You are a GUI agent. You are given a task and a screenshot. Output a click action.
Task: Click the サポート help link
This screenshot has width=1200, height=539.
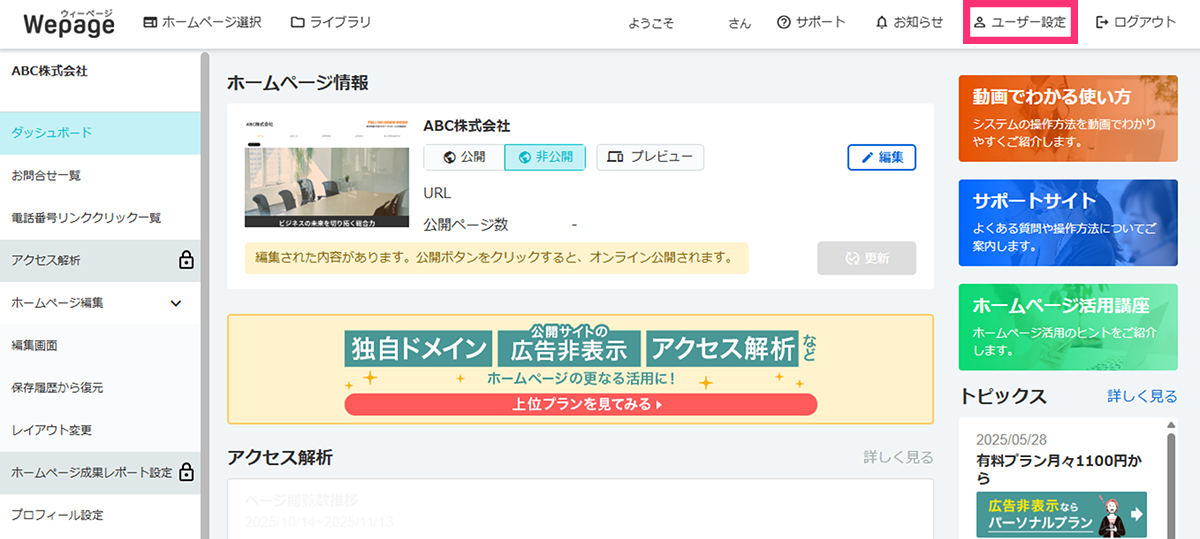click(811, 22)
